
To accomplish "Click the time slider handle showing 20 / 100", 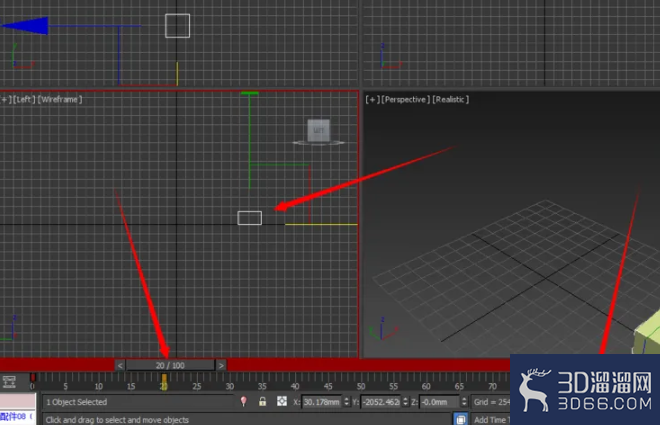I will click(170, 365).
